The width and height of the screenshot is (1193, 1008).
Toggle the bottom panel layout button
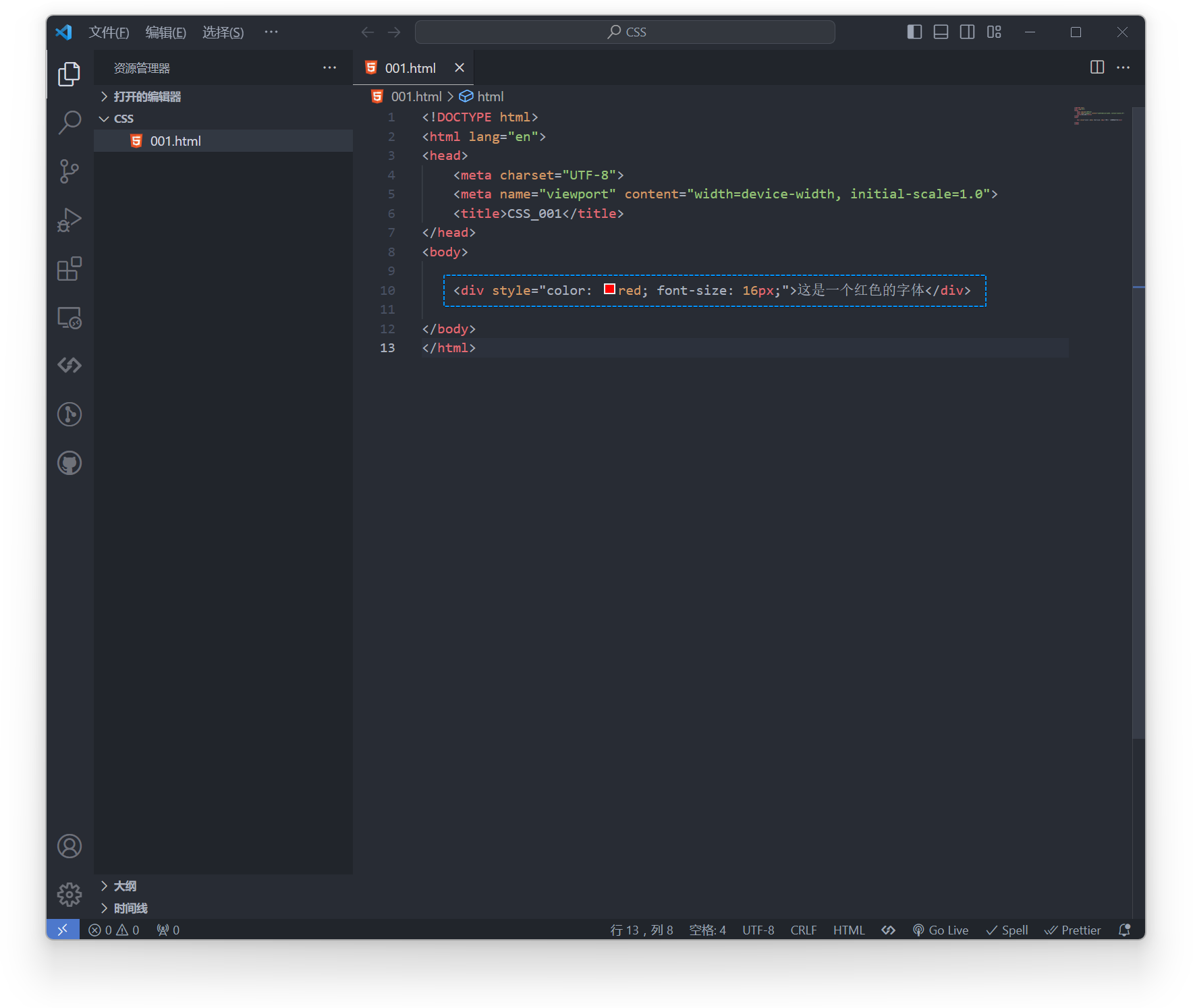pos(941,32)
